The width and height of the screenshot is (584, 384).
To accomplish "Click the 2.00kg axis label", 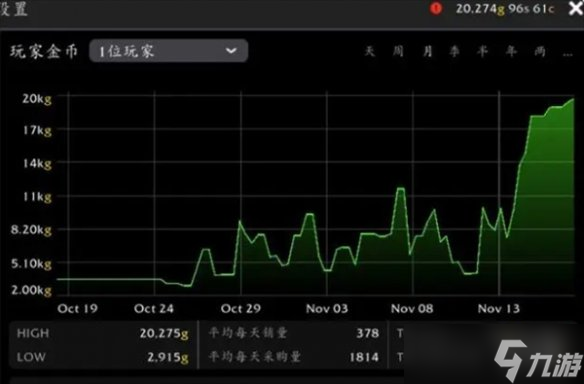I will [x=31, y=290].
